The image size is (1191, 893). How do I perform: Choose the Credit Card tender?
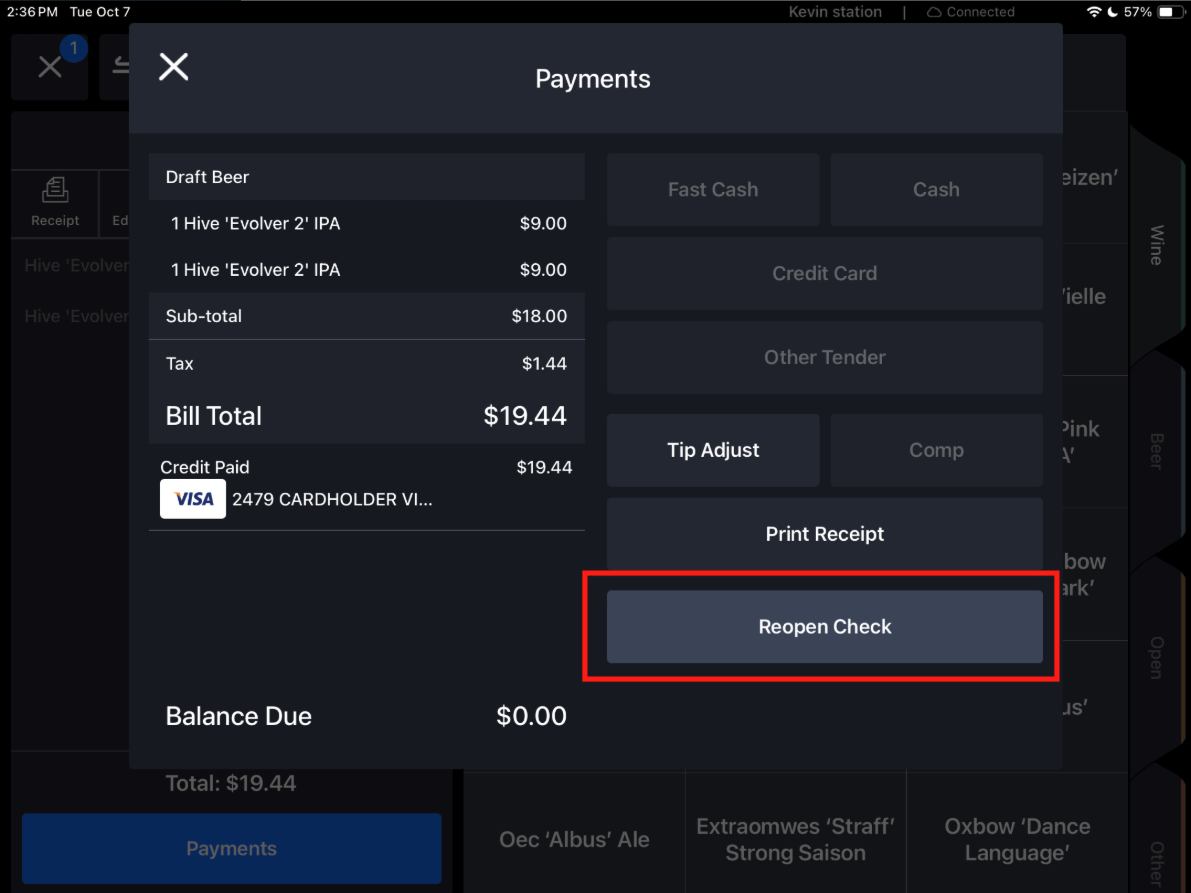pyautogui.click(x=824, y=273)
